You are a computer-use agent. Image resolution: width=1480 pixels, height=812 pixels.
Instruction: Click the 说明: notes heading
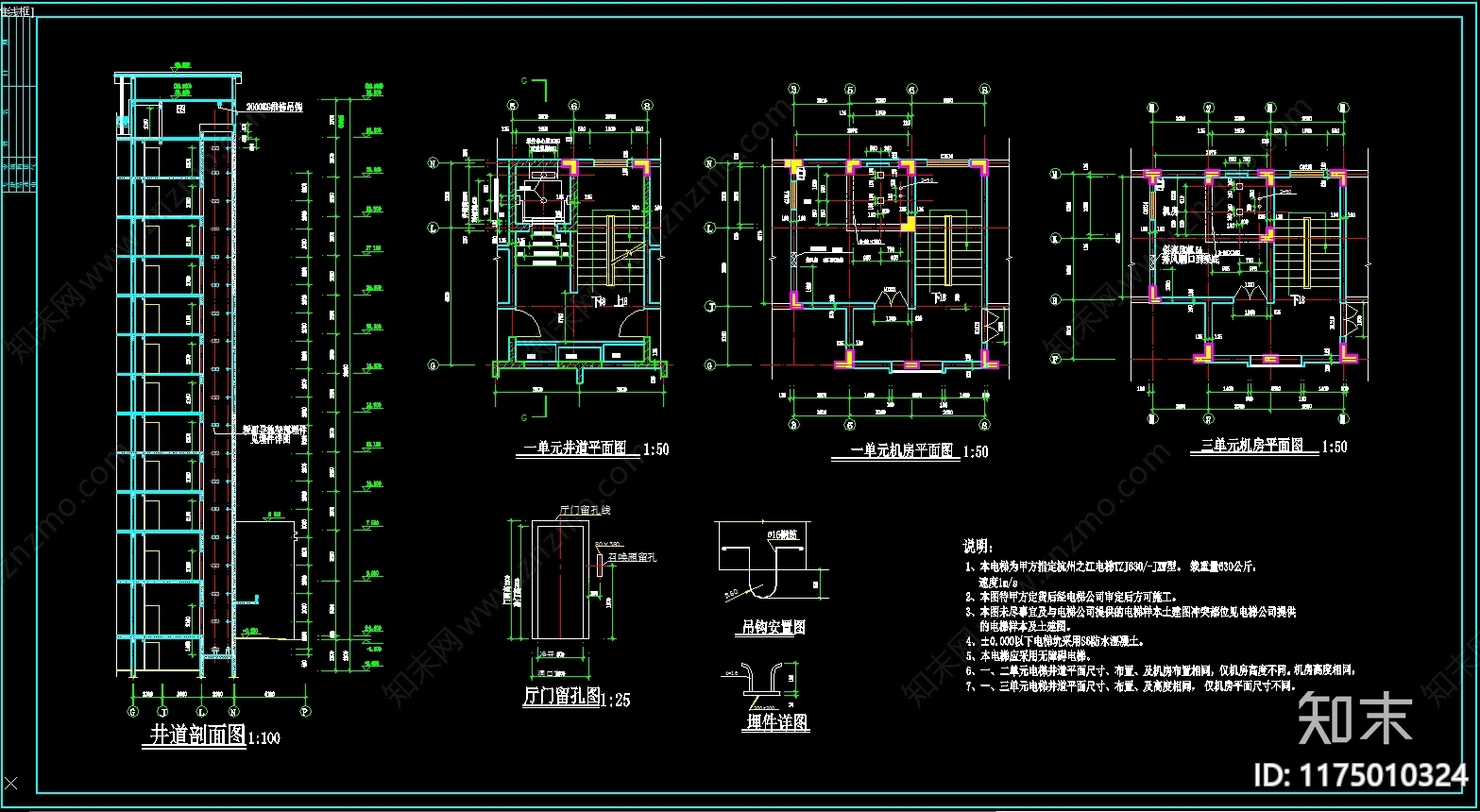click(977, 547)
